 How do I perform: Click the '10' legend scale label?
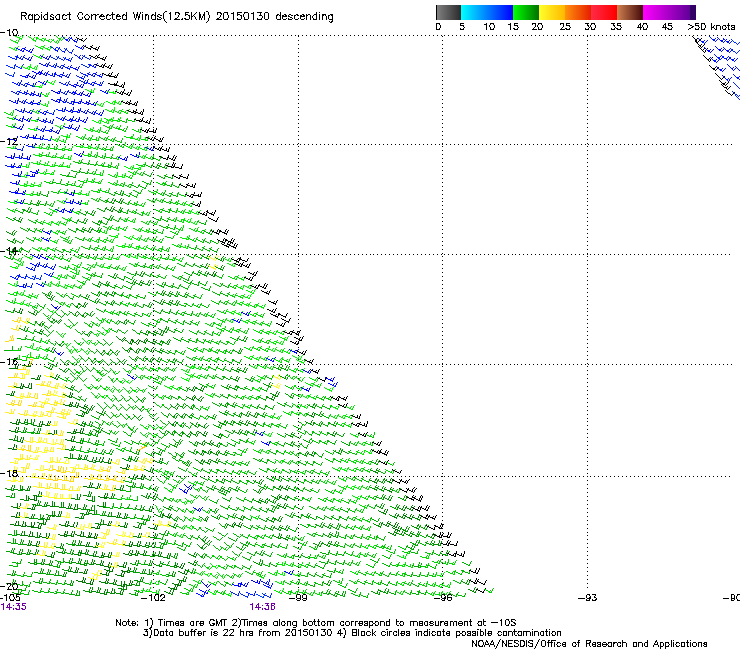(489, 27)
